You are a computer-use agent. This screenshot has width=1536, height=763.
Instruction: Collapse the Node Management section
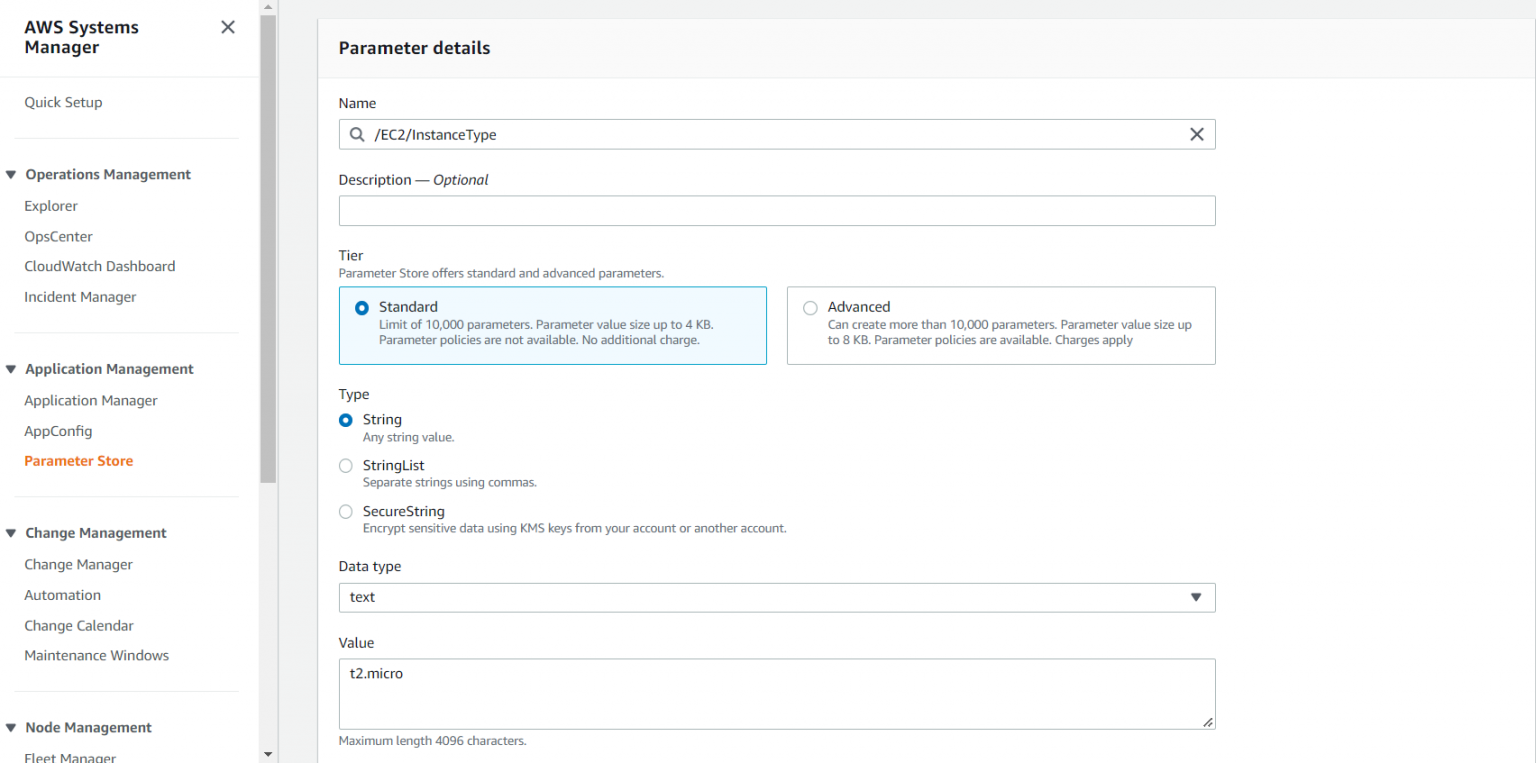[x=11, y=728]
